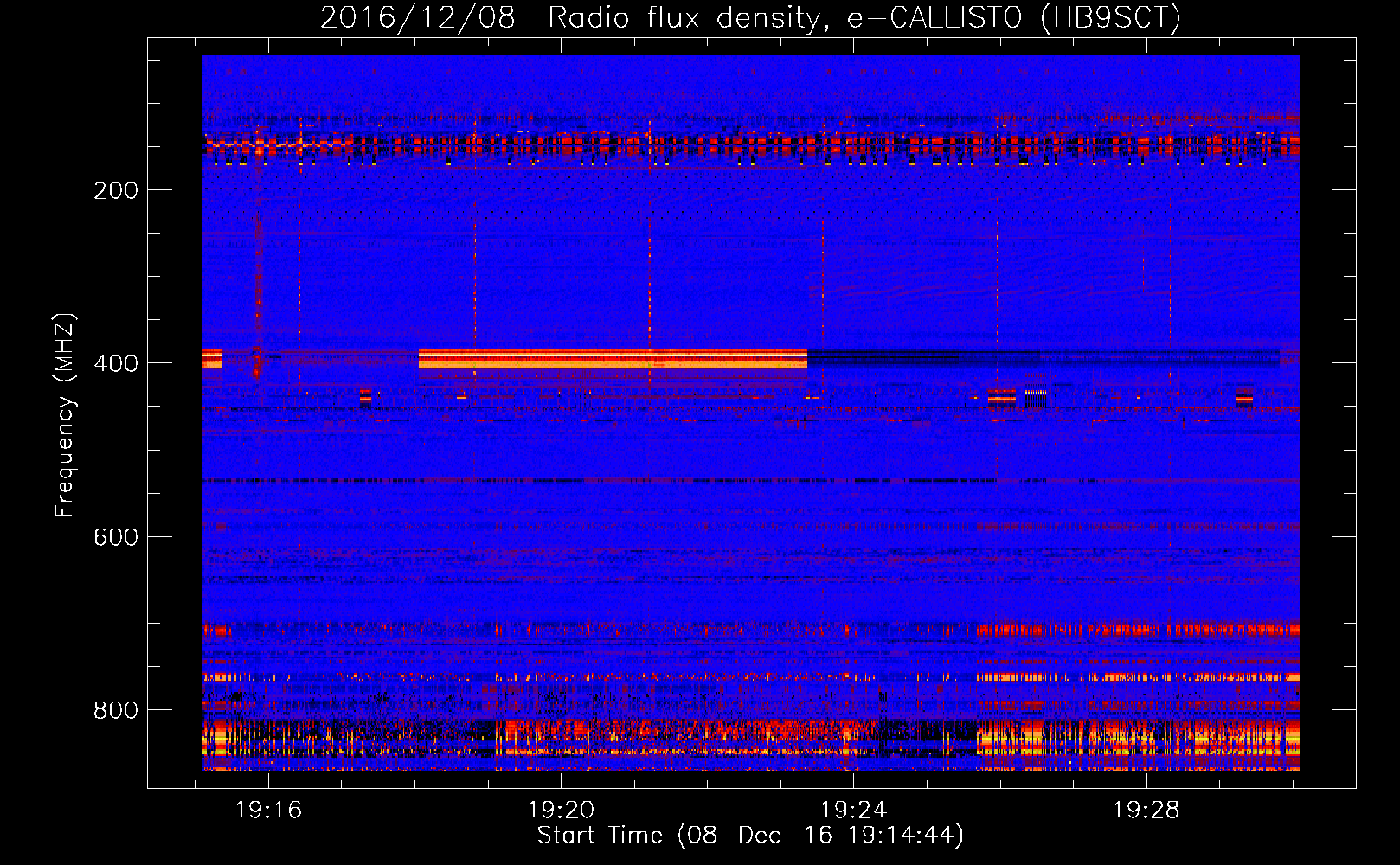
Task: Click the short orange burst at 400 MHz near the plot's left edge
Action: click(x=212, y=359)
